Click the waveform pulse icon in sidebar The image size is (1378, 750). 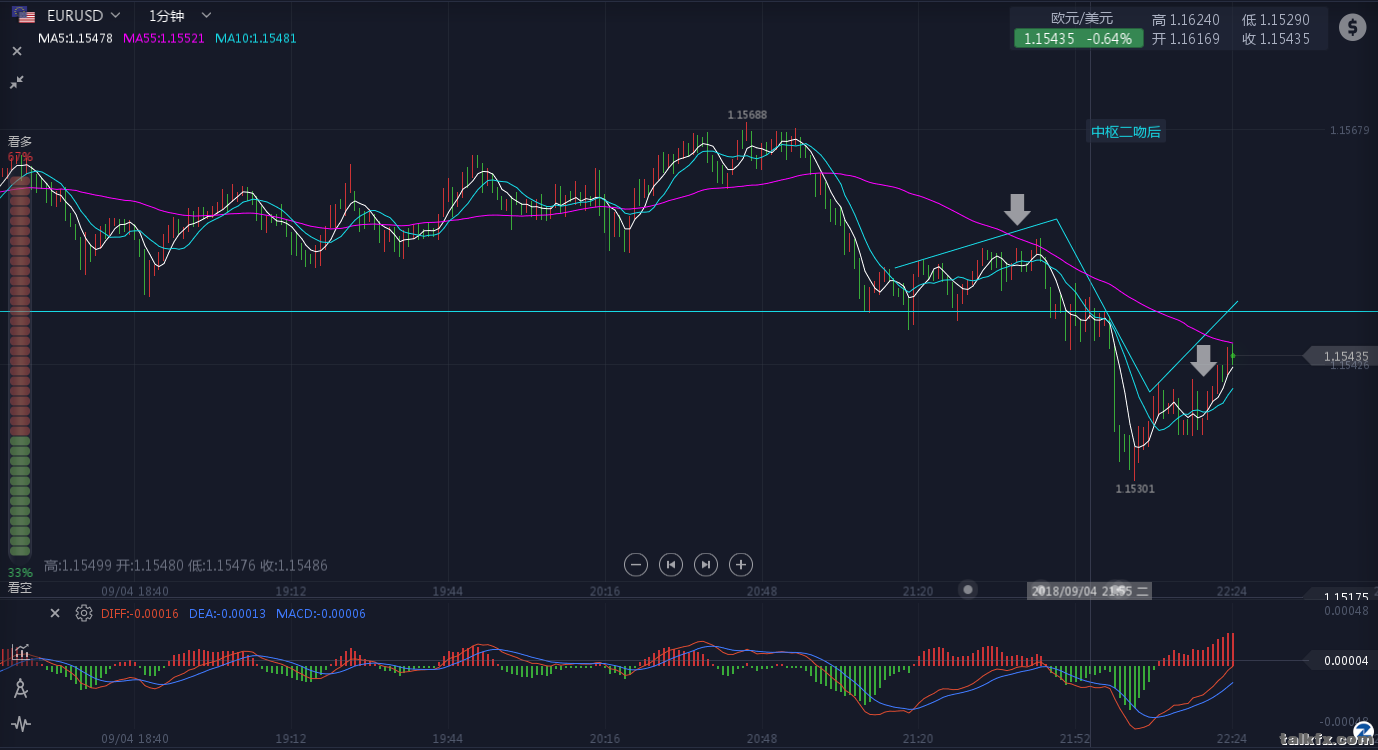click(20, 724)
